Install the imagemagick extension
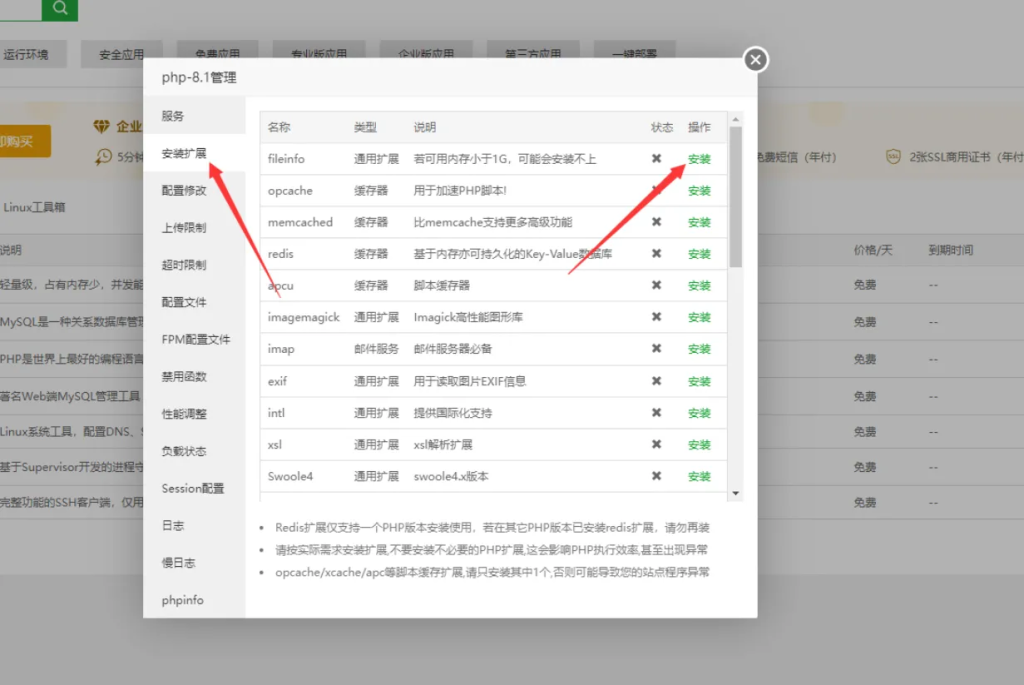 [x=698, y=317]
